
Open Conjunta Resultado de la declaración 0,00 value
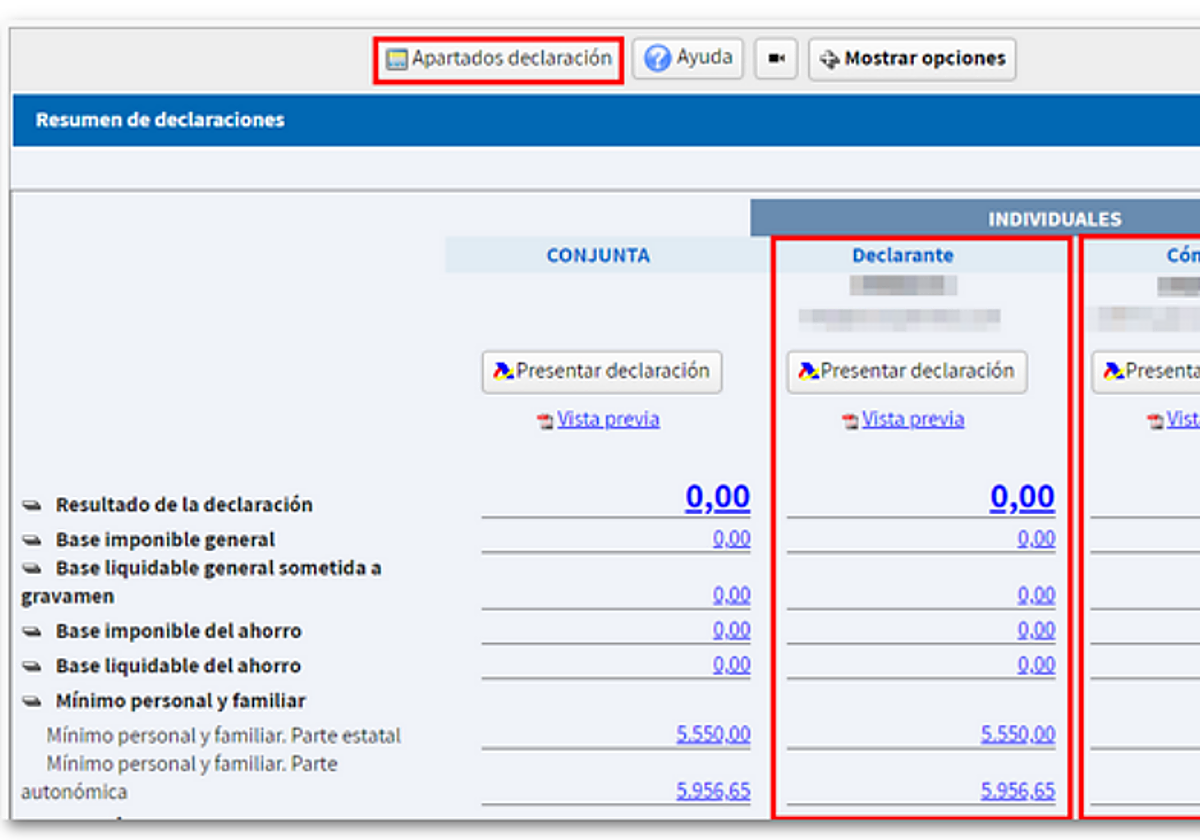[x=718, y=497]
